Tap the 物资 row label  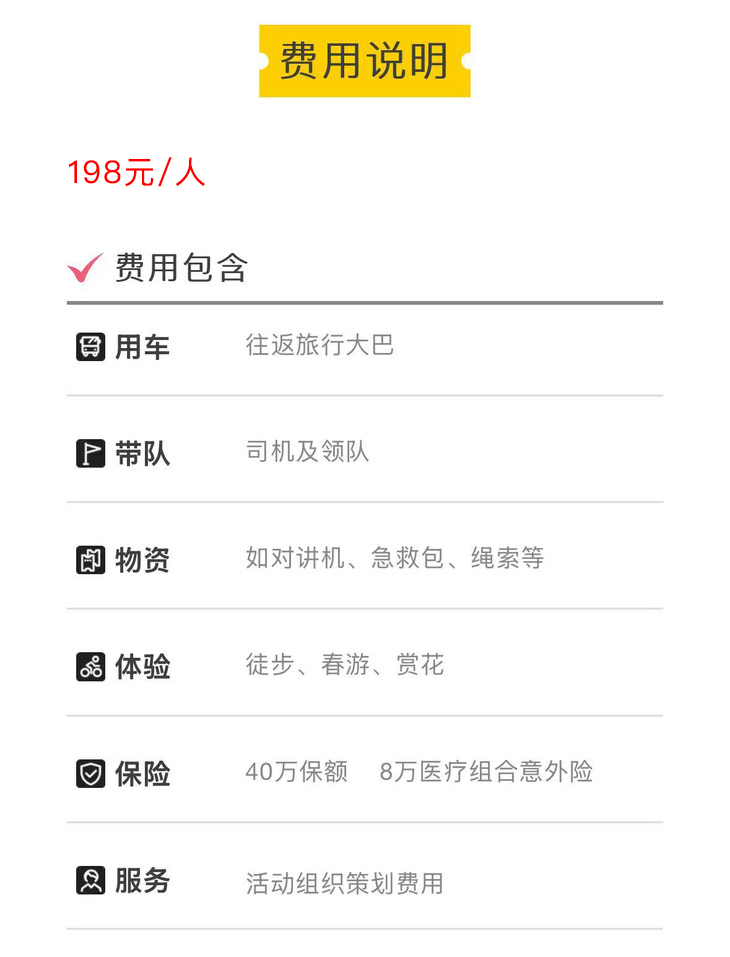point(142,560)
